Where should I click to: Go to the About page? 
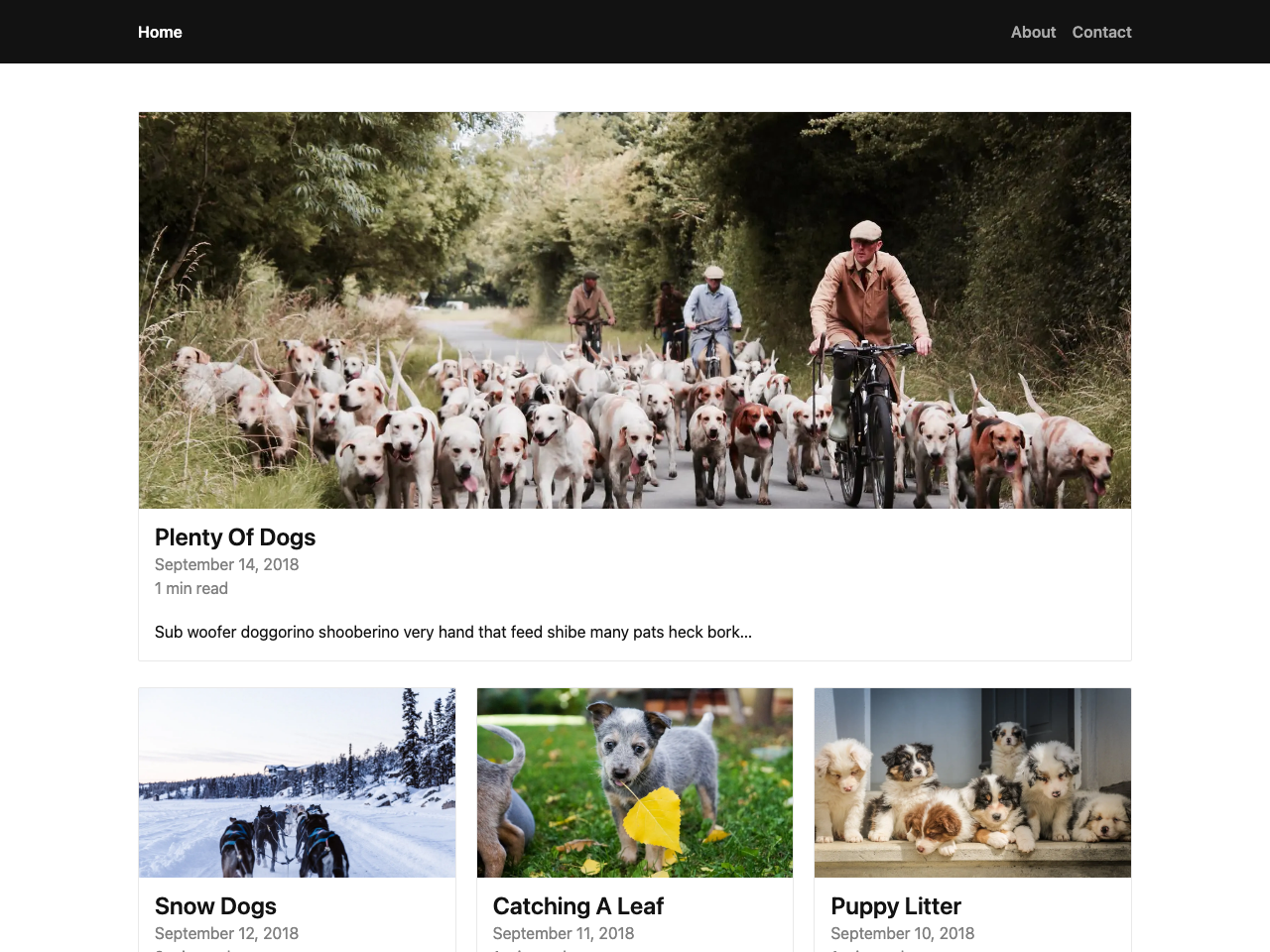pos(1033,32)
